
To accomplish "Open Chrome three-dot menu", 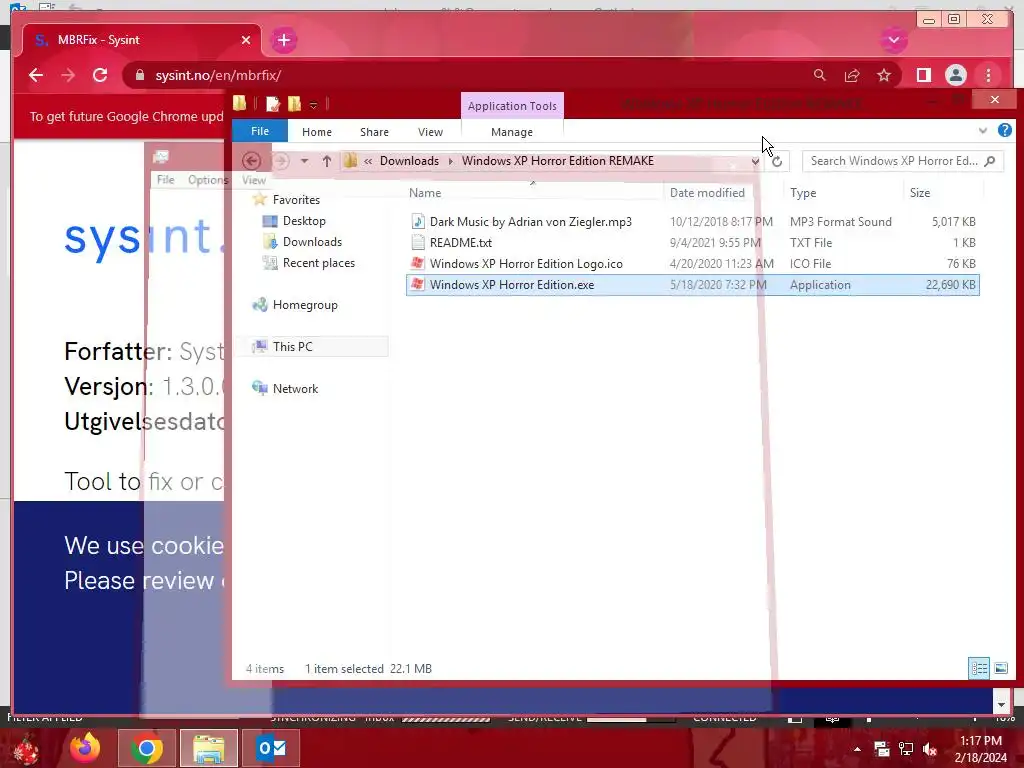I will [988, 75].
